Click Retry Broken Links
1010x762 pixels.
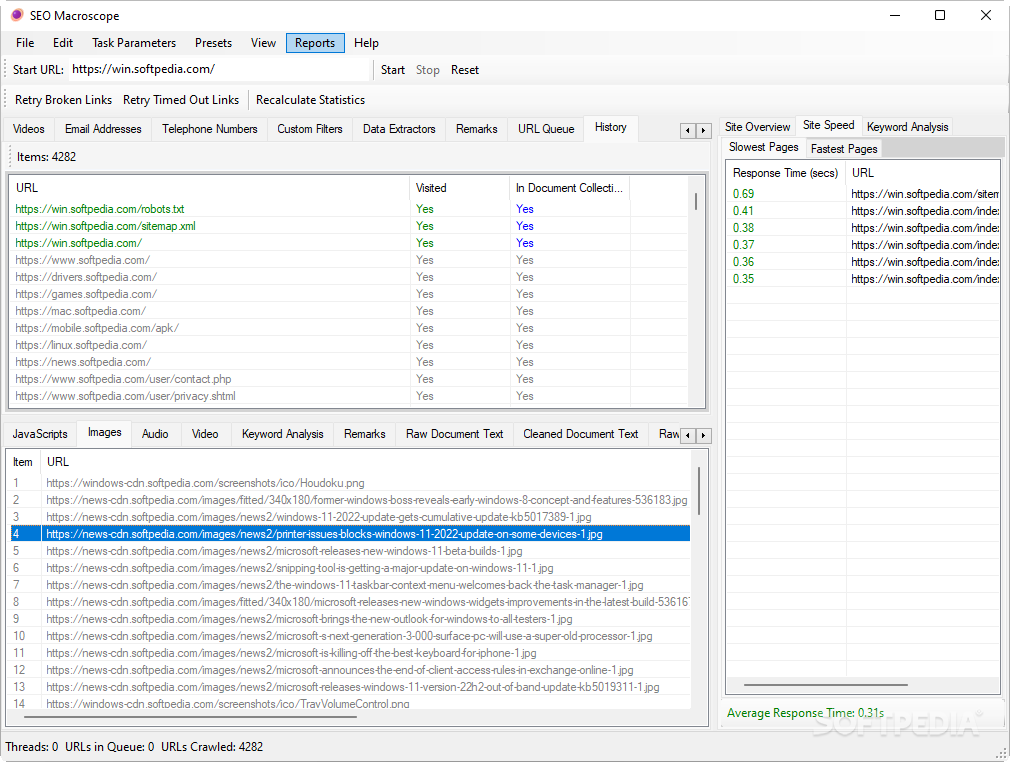(63, 100)
